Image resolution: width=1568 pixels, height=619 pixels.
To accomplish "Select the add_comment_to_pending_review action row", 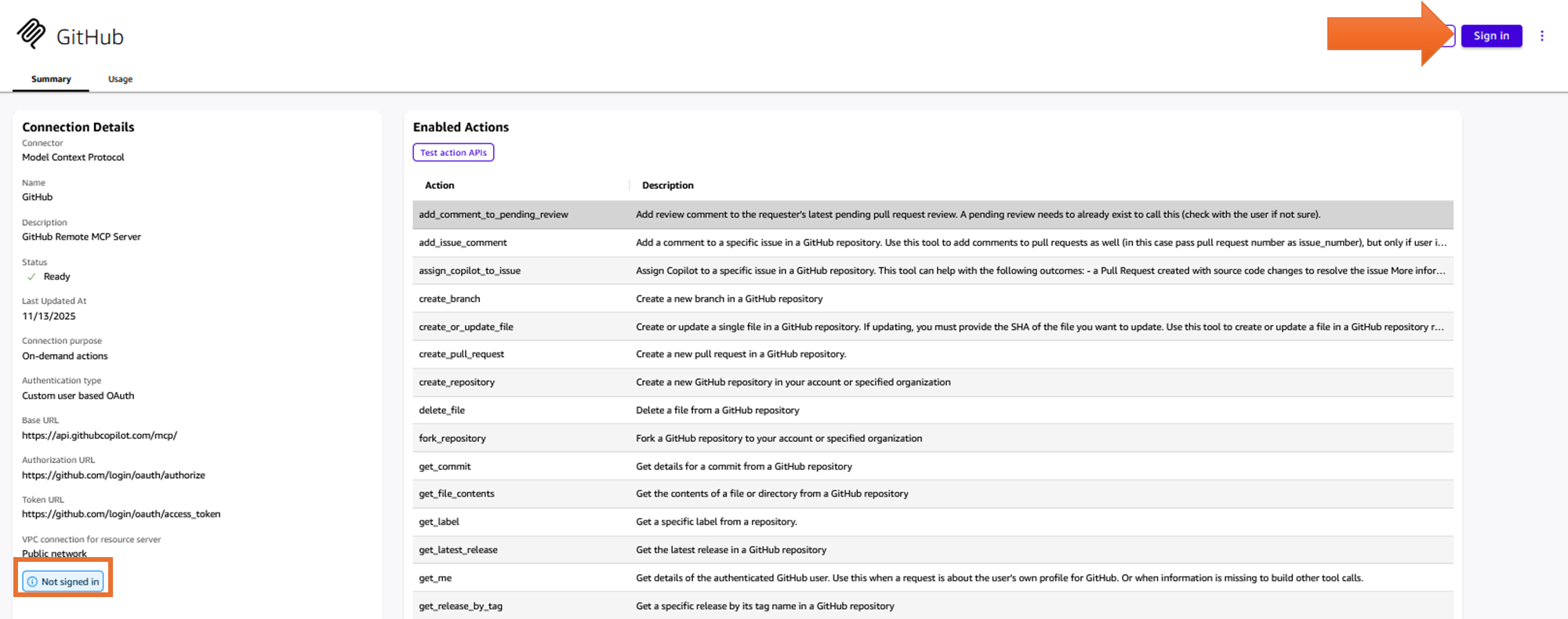I will click(933, 215).
